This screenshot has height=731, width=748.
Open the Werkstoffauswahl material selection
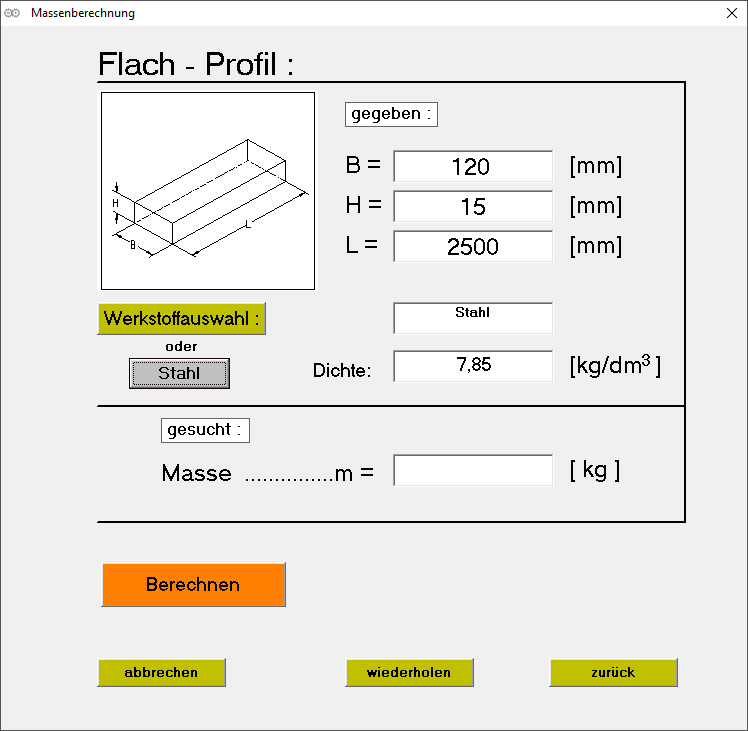pos(182,319)
